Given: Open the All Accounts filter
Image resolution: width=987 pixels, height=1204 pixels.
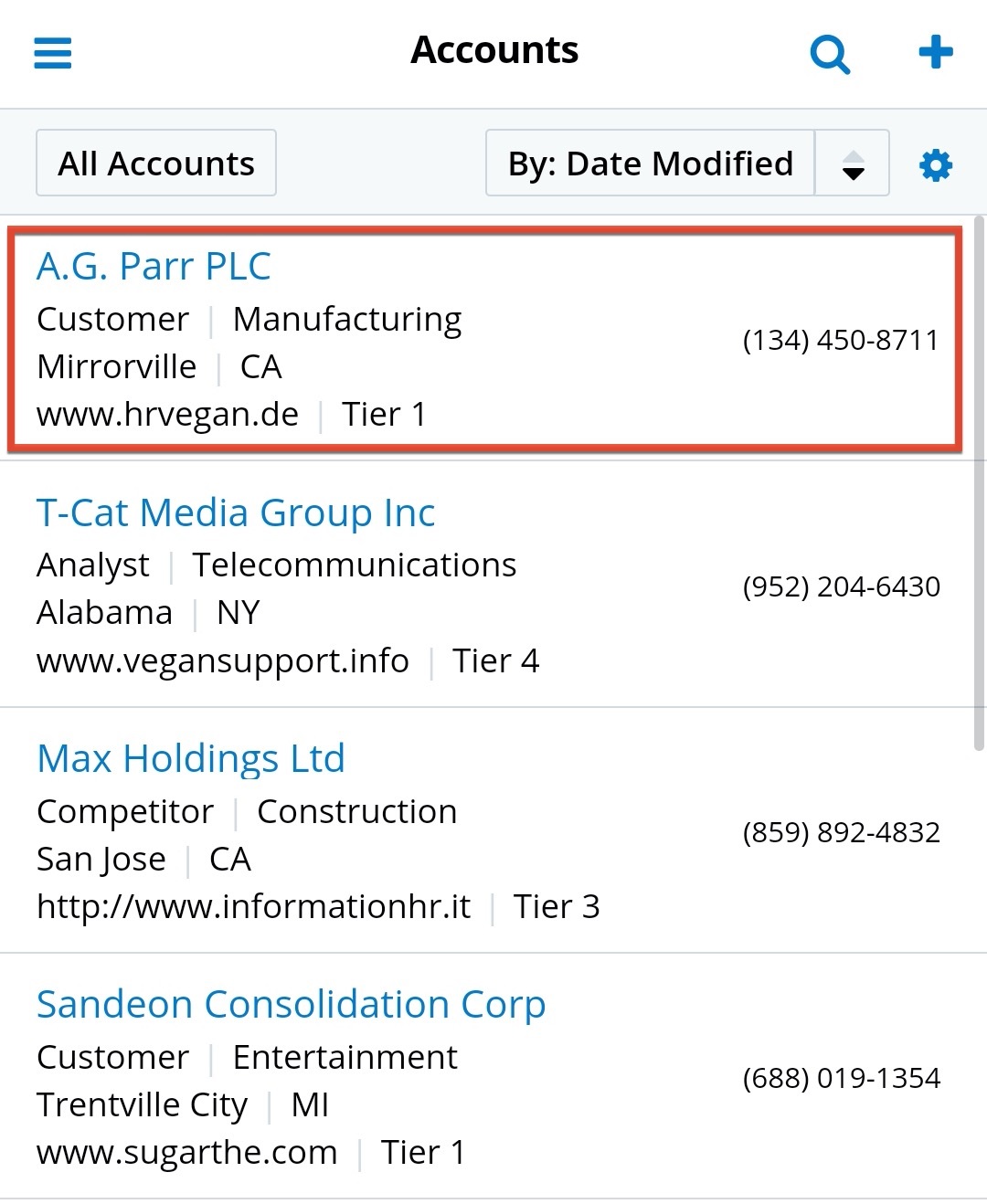Looking at the screenshot, I should (156, 164).
